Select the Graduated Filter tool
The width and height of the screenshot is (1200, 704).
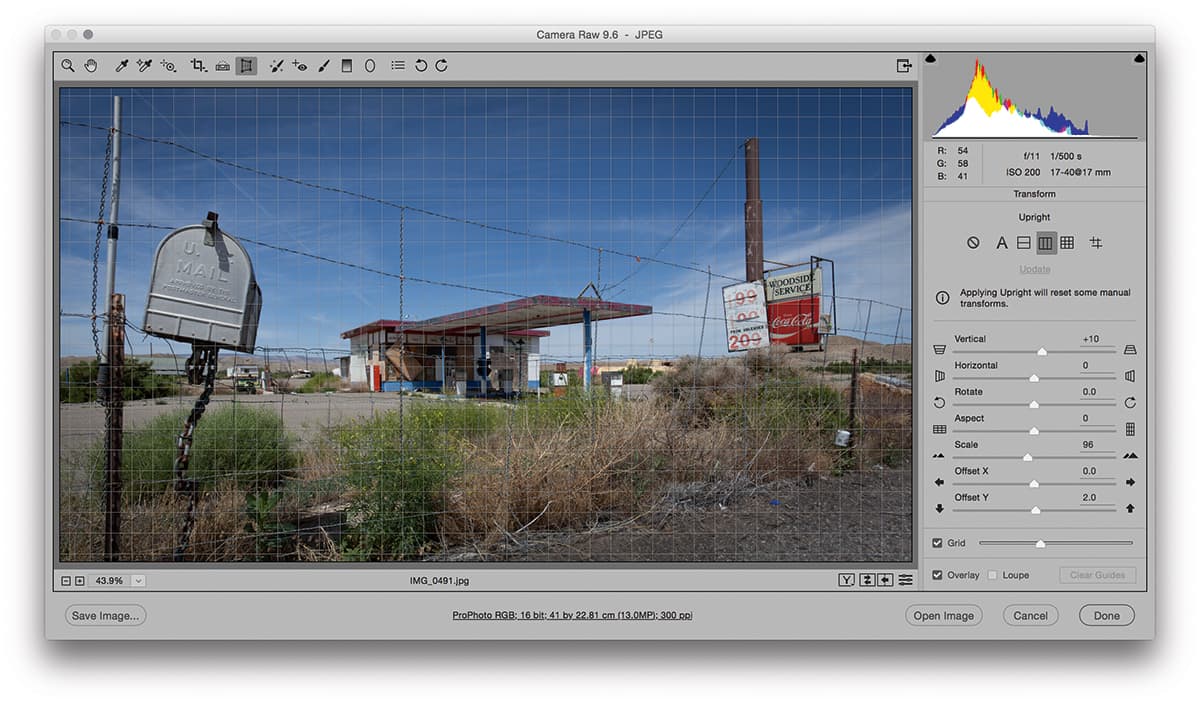[347, 66]
